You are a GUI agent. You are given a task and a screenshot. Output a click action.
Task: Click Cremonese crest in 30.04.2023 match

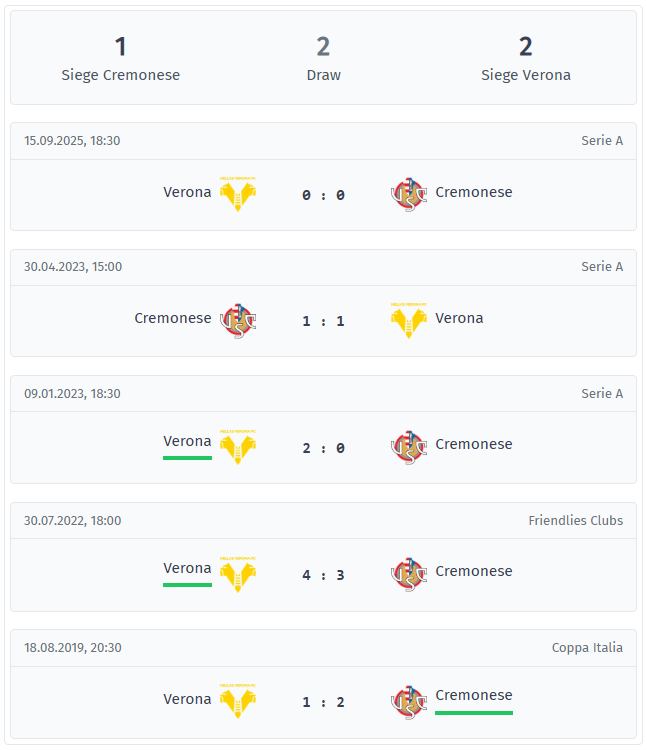239,320
